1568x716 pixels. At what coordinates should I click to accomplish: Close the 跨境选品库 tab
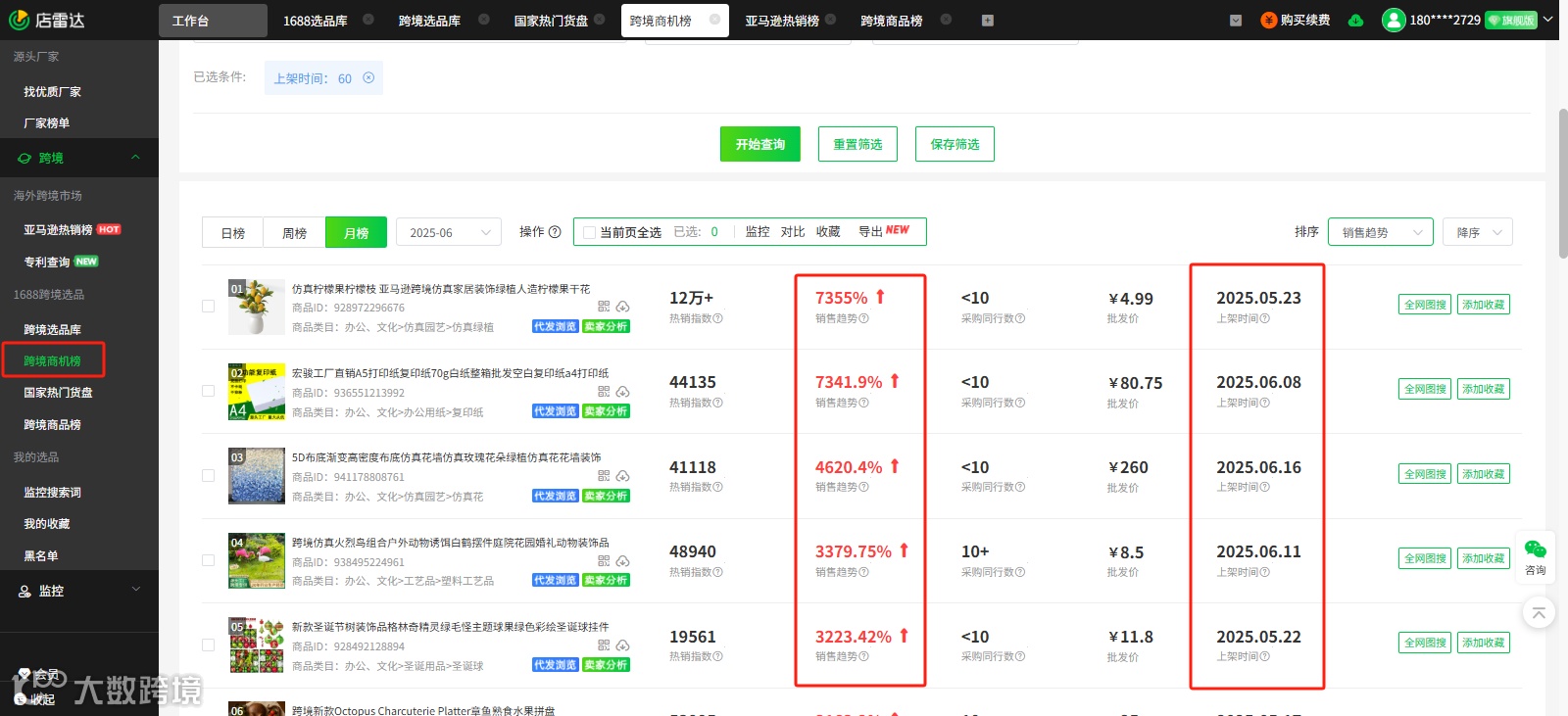click(x=483, y=19)
